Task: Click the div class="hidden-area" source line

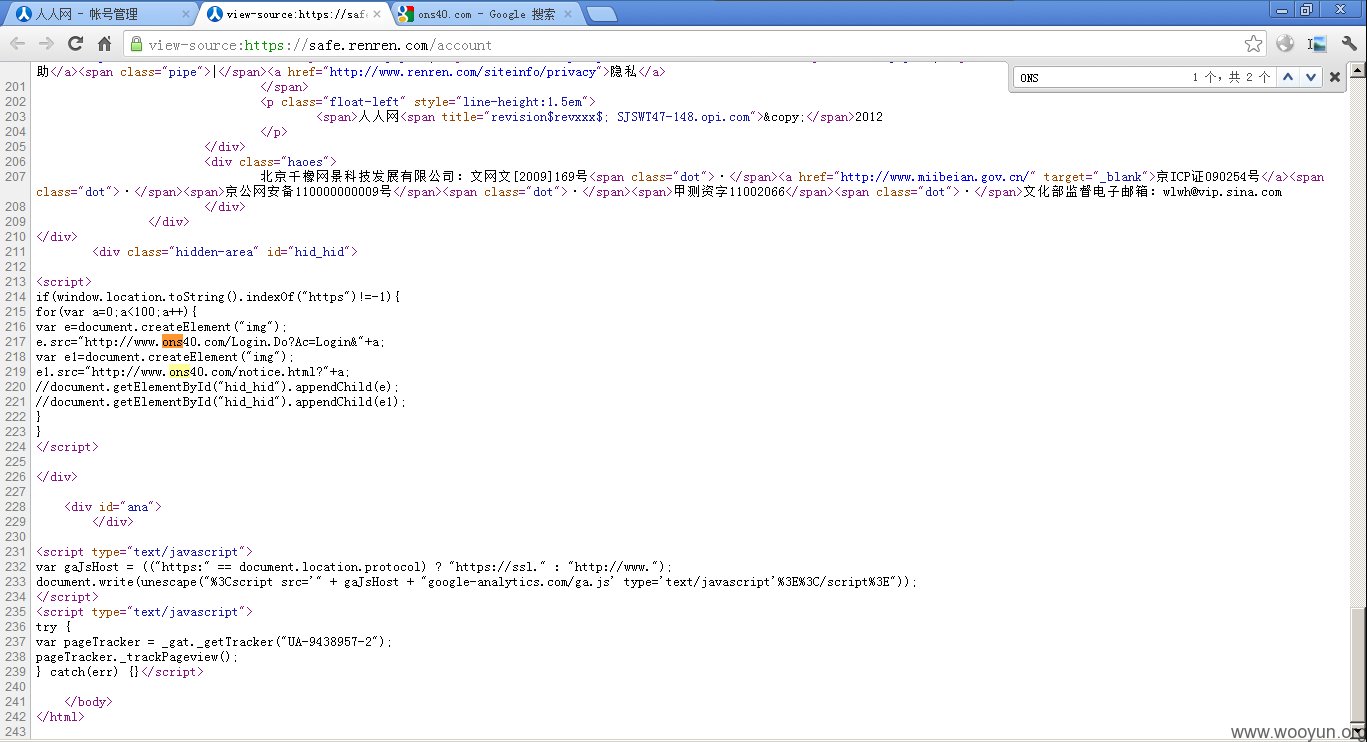Action: pyautogui.click(x=225, y=252)
